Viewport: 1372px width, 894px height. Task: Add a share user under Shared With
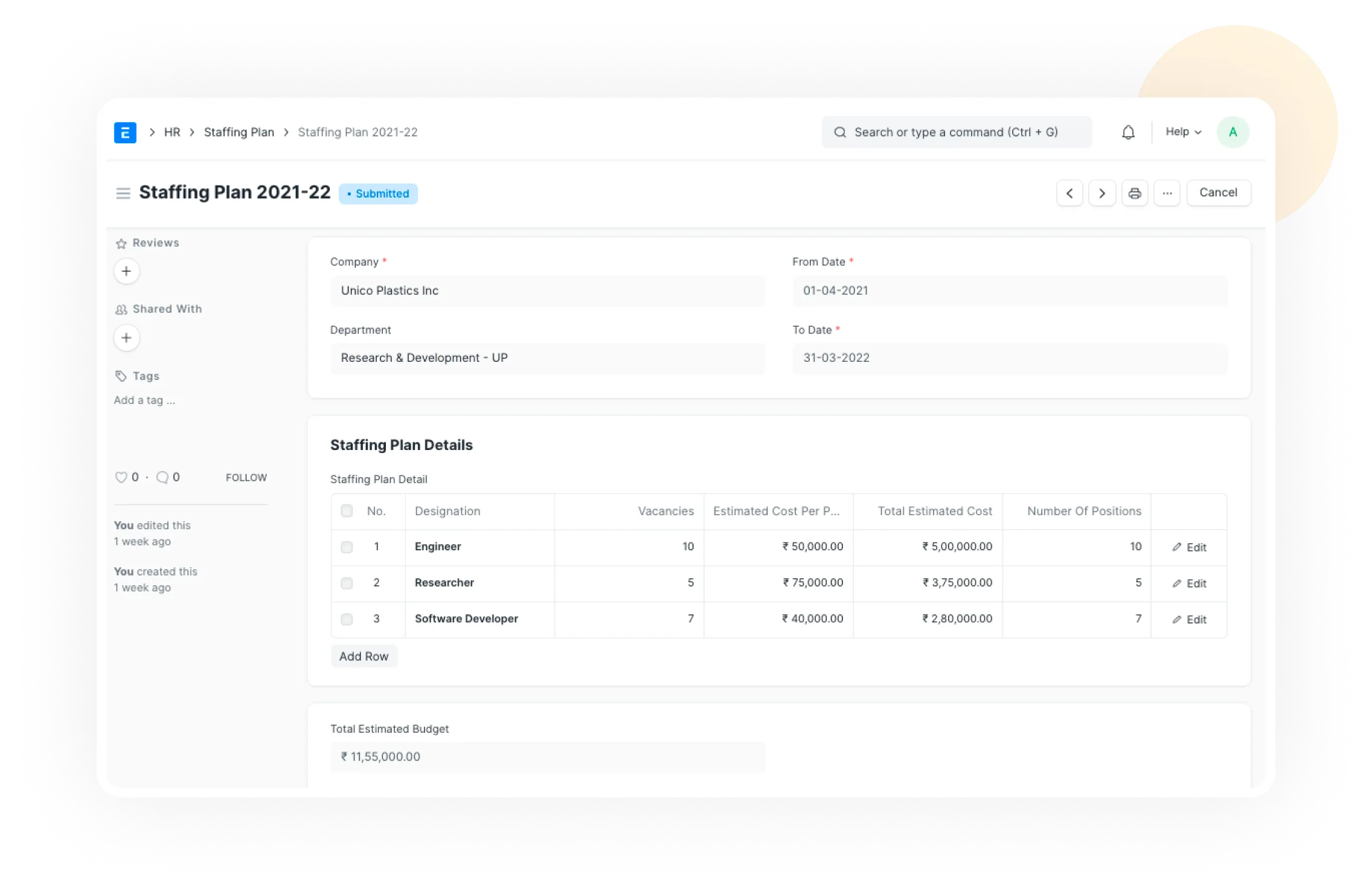click(x=126, y=338)
